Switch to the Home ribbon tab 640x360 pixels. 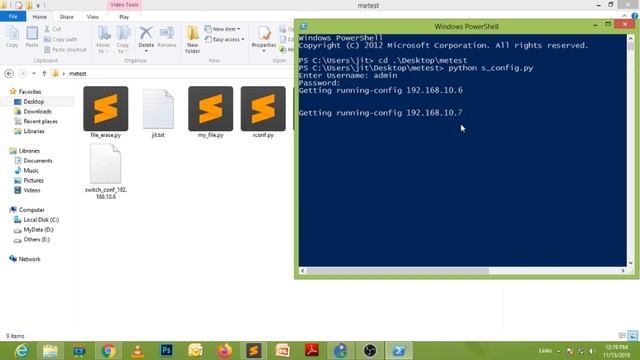coord(40,17)
